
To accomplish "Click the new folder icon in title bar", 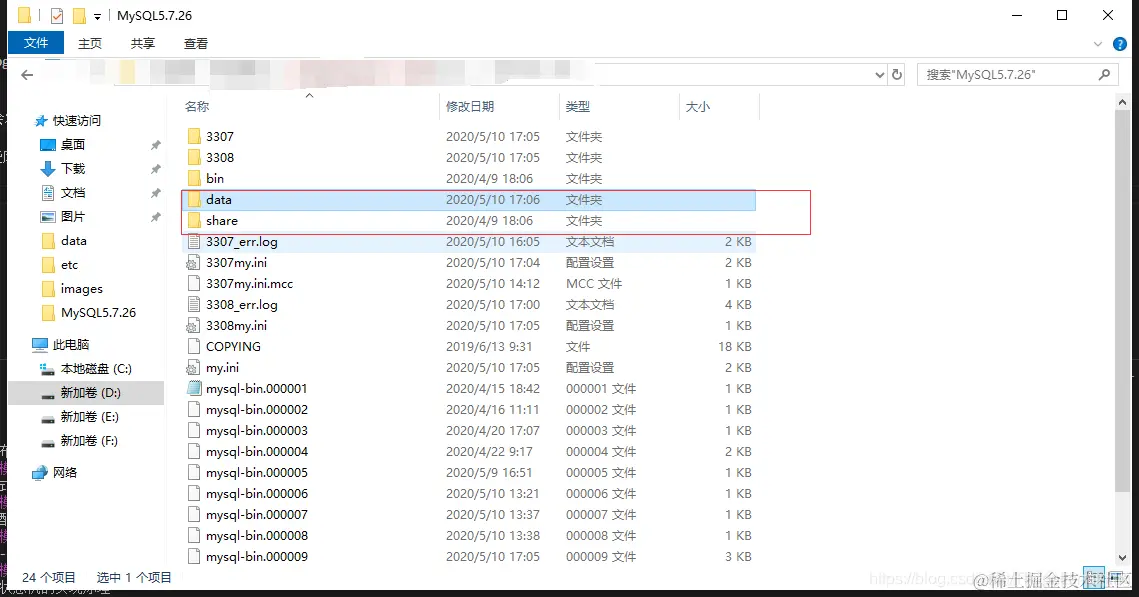I will point(78,15).
